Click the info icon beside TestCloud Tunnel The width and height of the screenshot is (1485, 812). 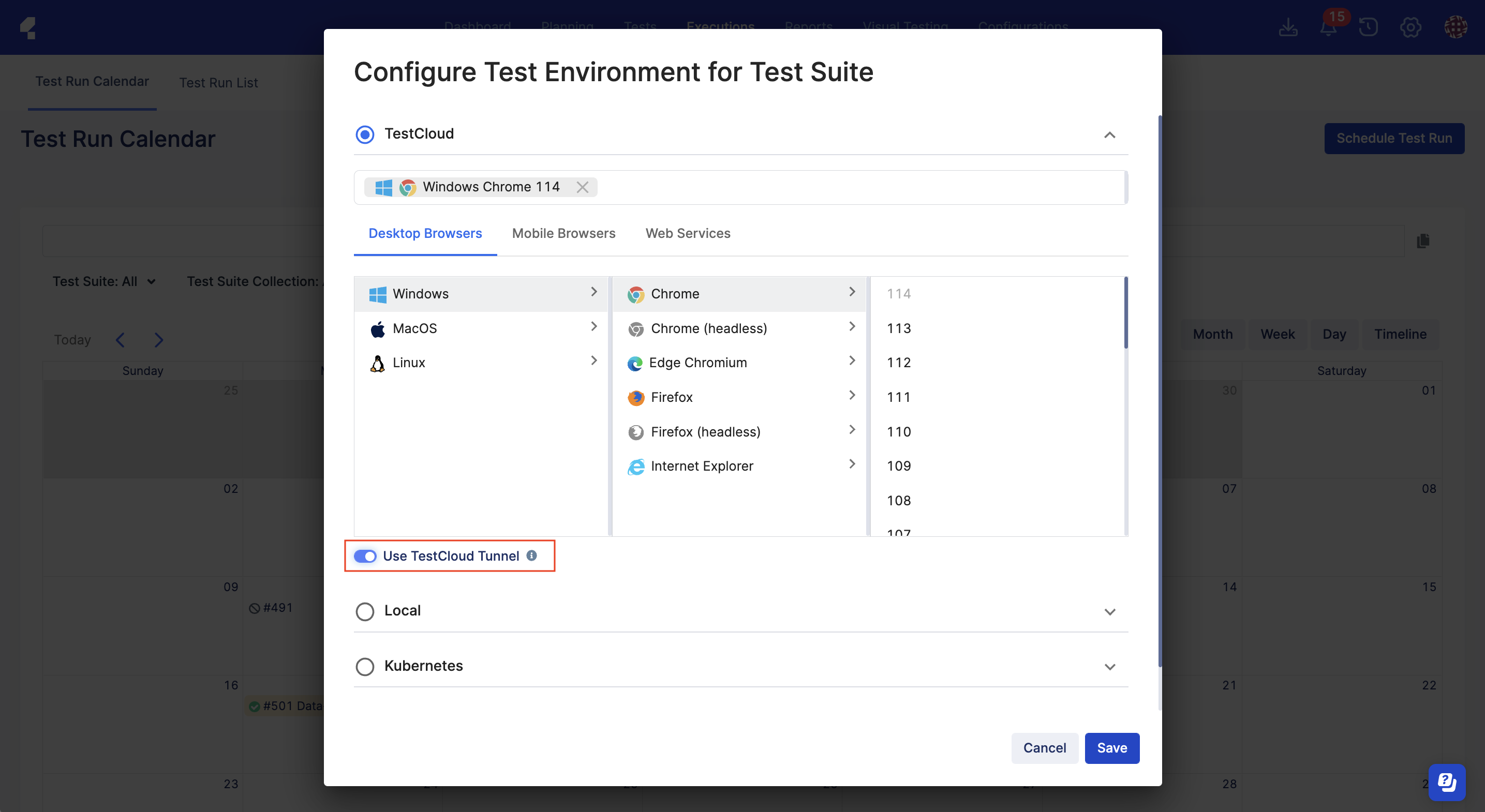[531, 555]
